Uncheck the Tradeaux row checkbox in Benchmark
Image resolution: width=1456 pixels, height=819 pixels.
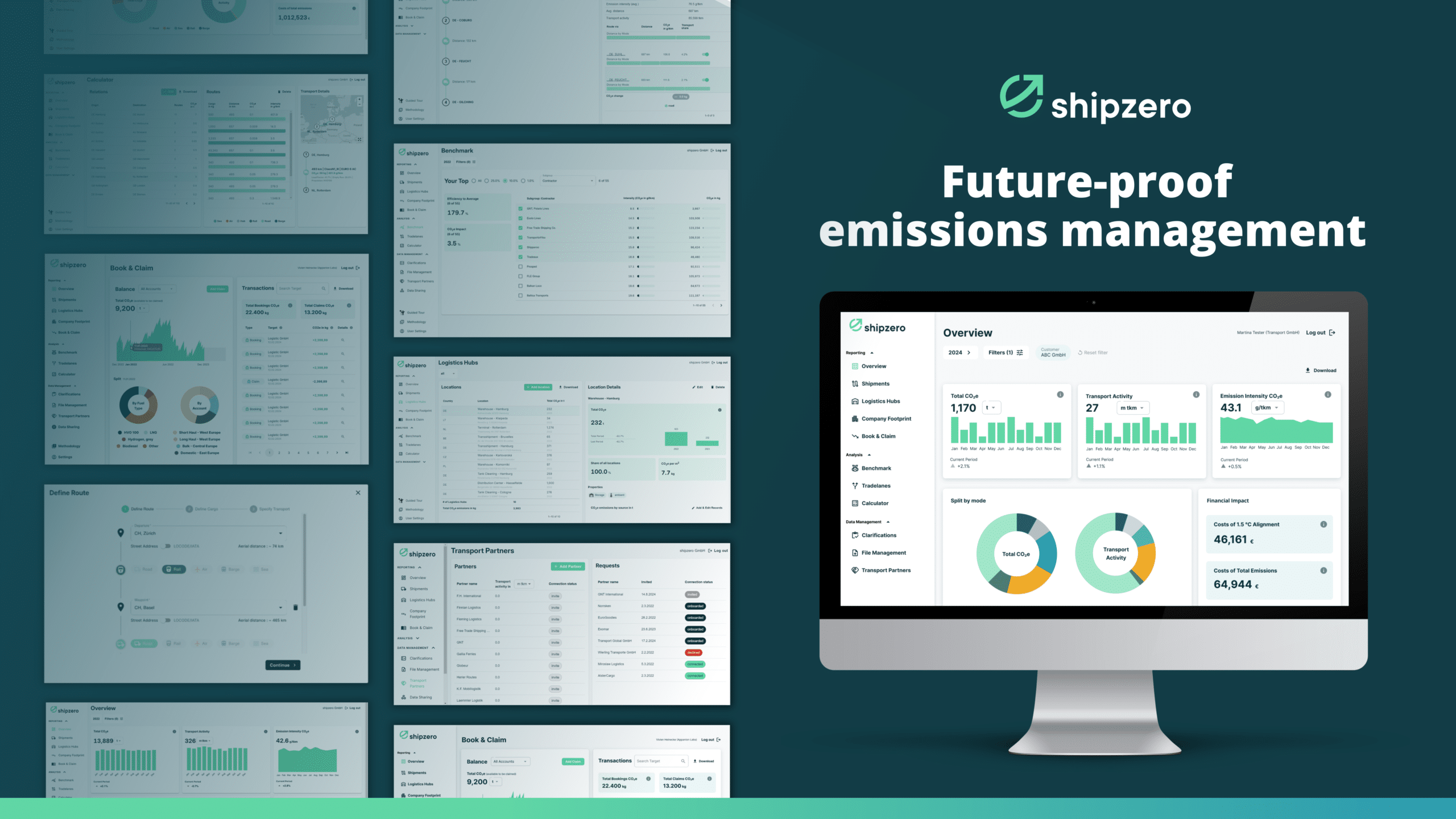point(520,257)
